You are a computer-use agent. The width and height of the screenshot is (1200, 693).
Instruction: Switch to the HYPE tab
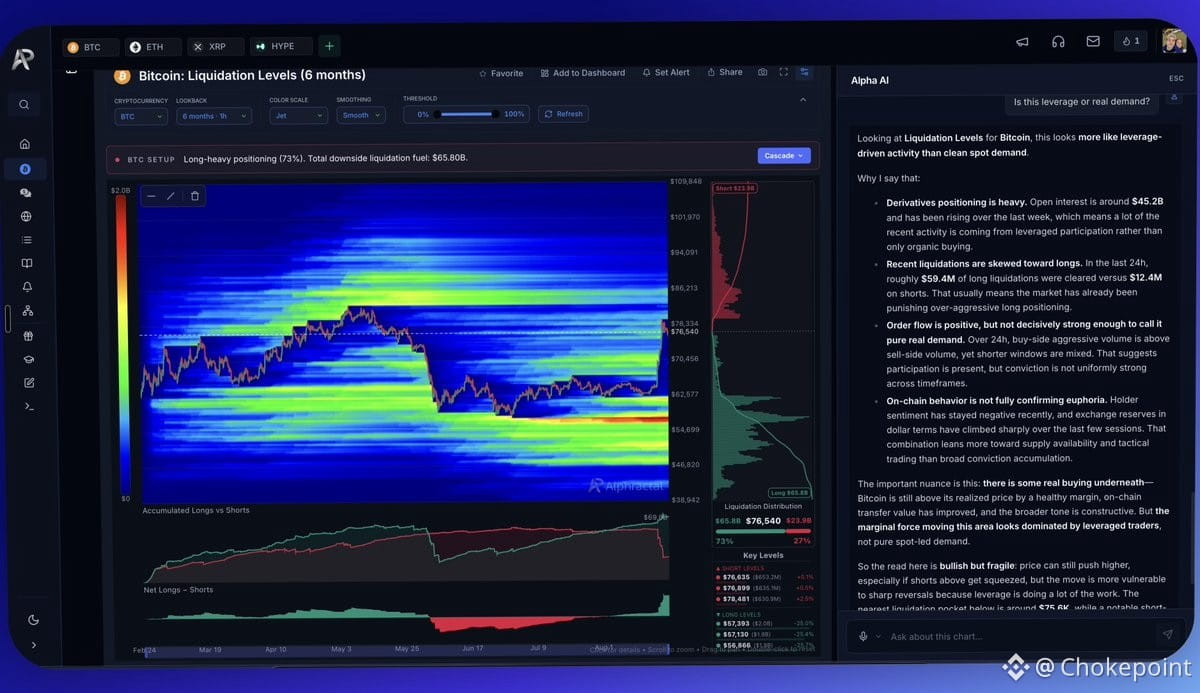280,47
